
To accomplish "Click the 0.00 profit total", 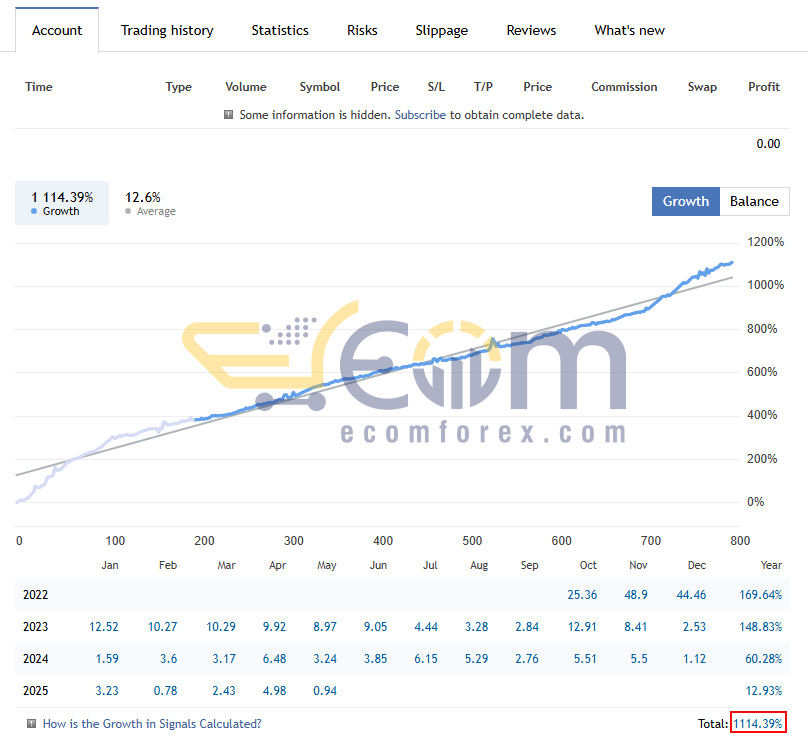I will (x=768, y=144).
